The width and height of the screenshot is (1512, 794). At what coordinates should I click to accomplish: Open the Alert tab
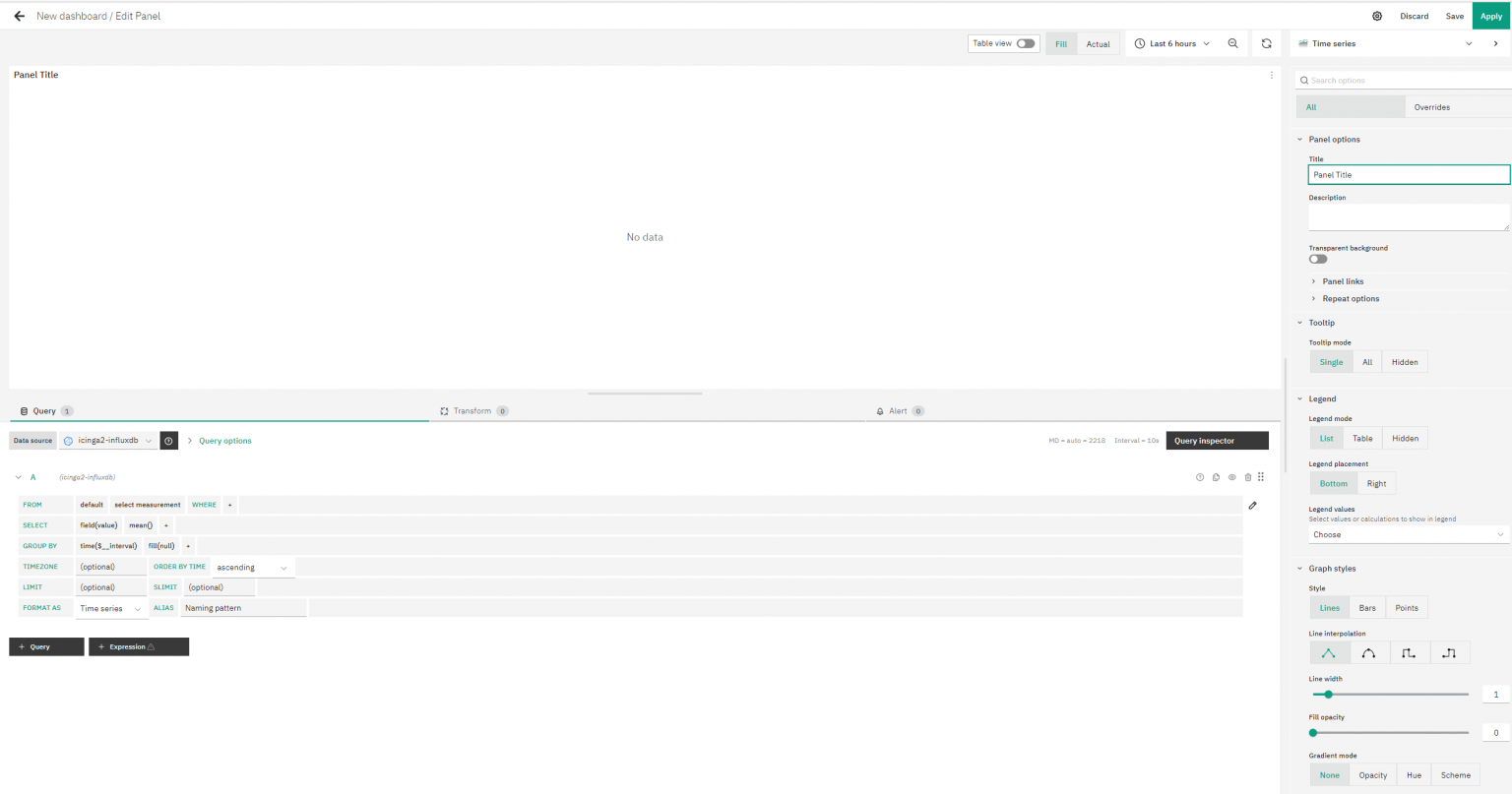(898, 410)
